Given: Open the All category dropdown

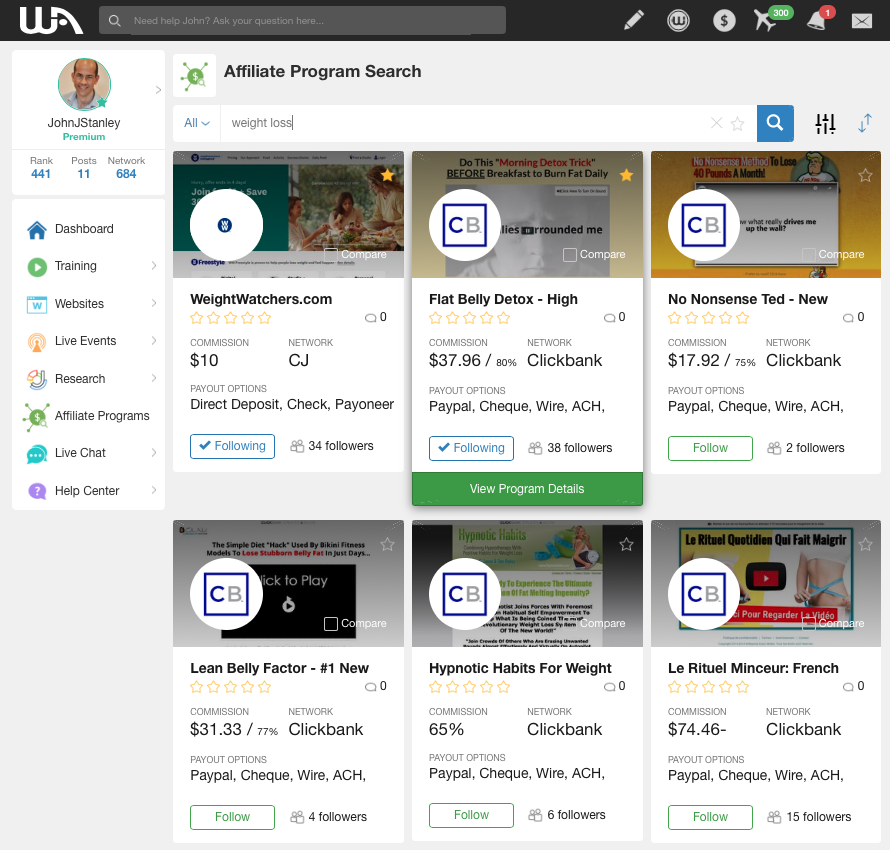Looking at the screenshot, I should coord(196,123).
